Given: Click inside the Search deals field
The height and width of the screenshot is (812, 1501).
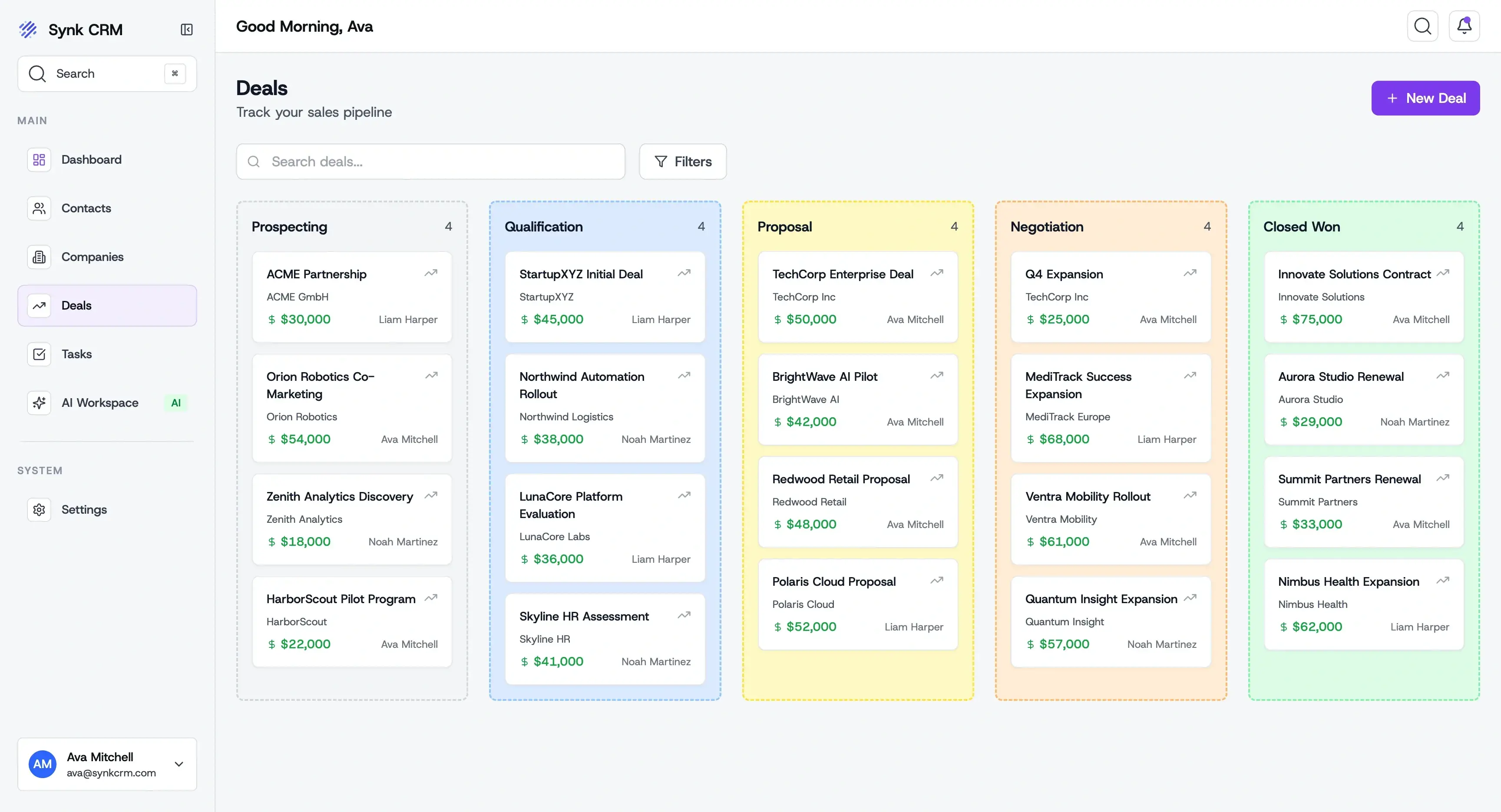Looking at the screenshot, I should (430, 162).
